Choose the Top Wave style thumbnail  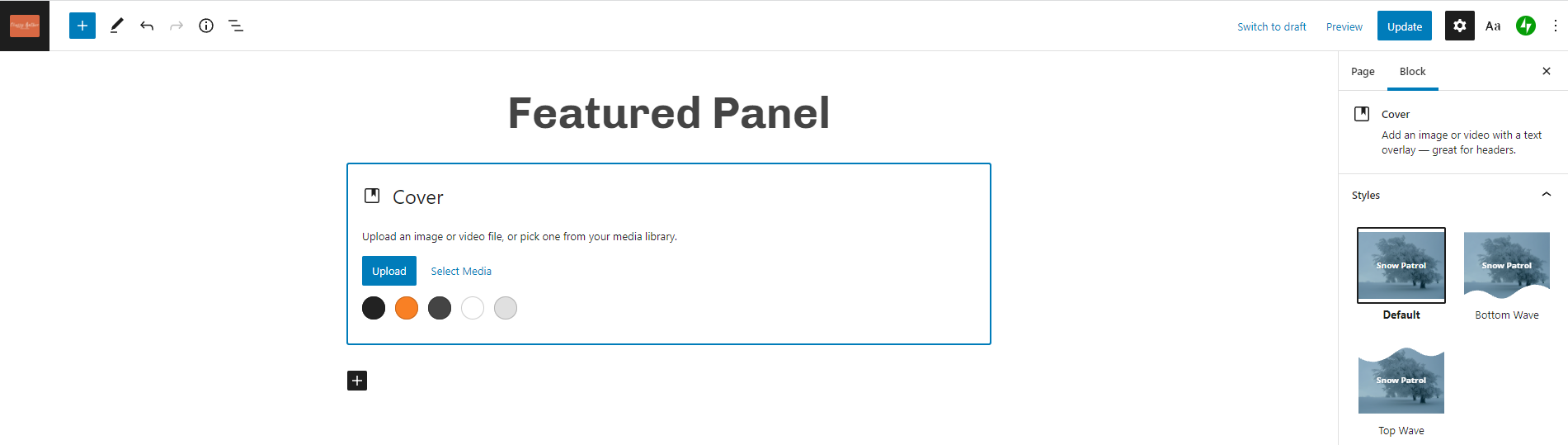[1401, 391]
